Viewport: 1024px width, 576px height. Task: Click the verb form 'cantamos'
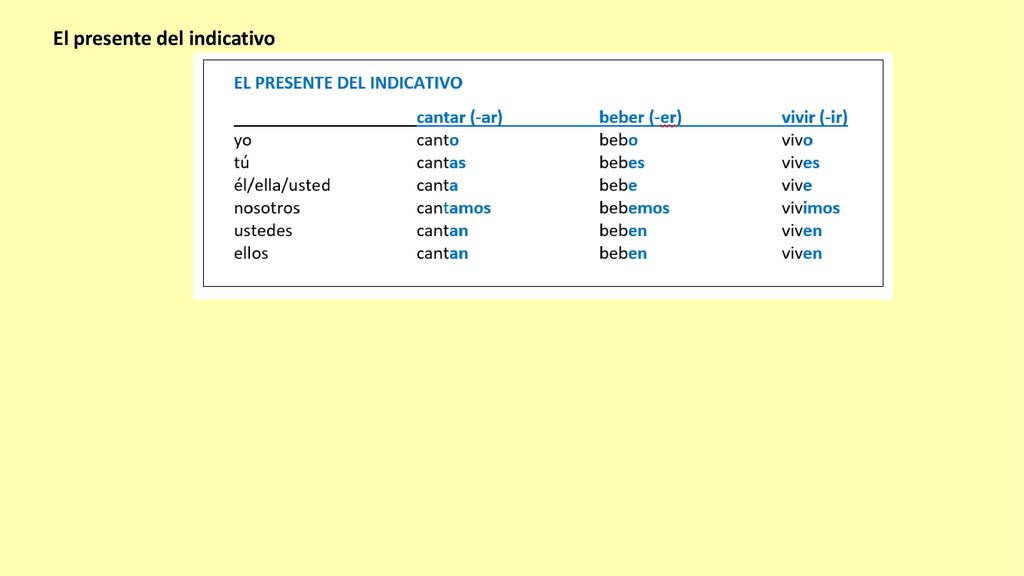(x=454, y=208)
